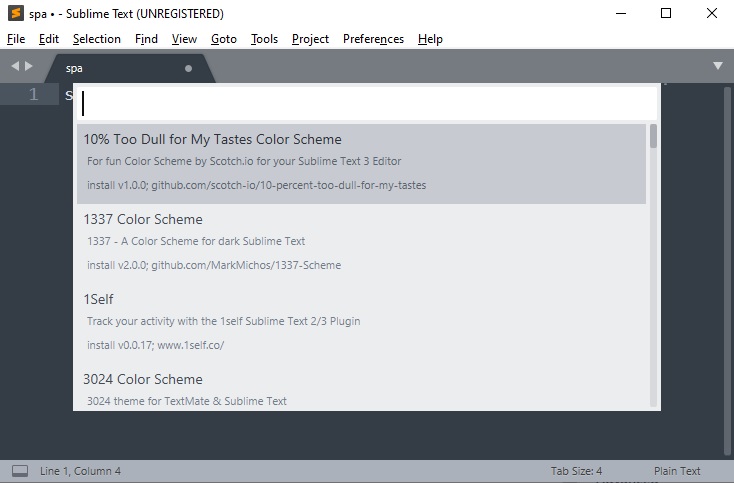Click line number 1 in the gutter
734x483 pixels.
pyautogui.click(x=33, y=95)
